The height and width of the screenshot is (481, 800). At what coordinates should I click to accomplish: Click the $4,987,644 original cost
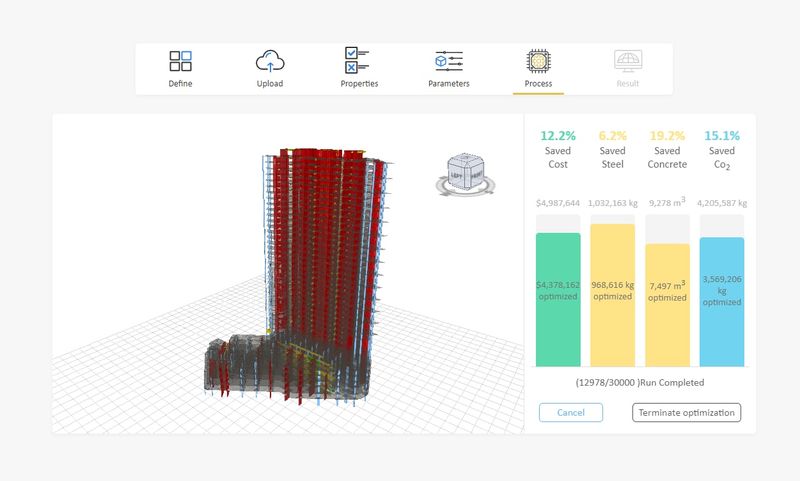[558, 203]
